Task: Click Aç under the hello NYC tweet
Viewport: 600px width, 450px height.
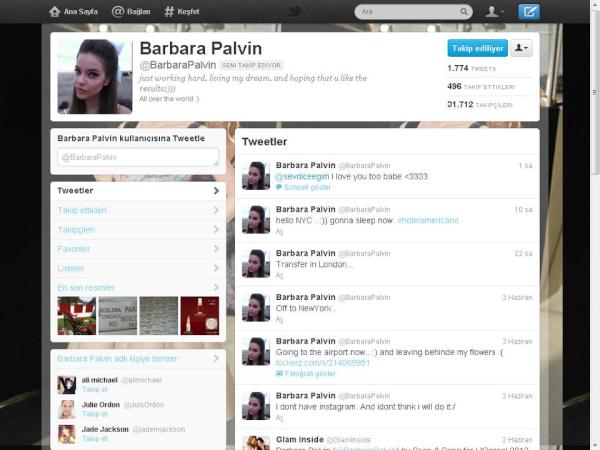Action: [279, 232]
